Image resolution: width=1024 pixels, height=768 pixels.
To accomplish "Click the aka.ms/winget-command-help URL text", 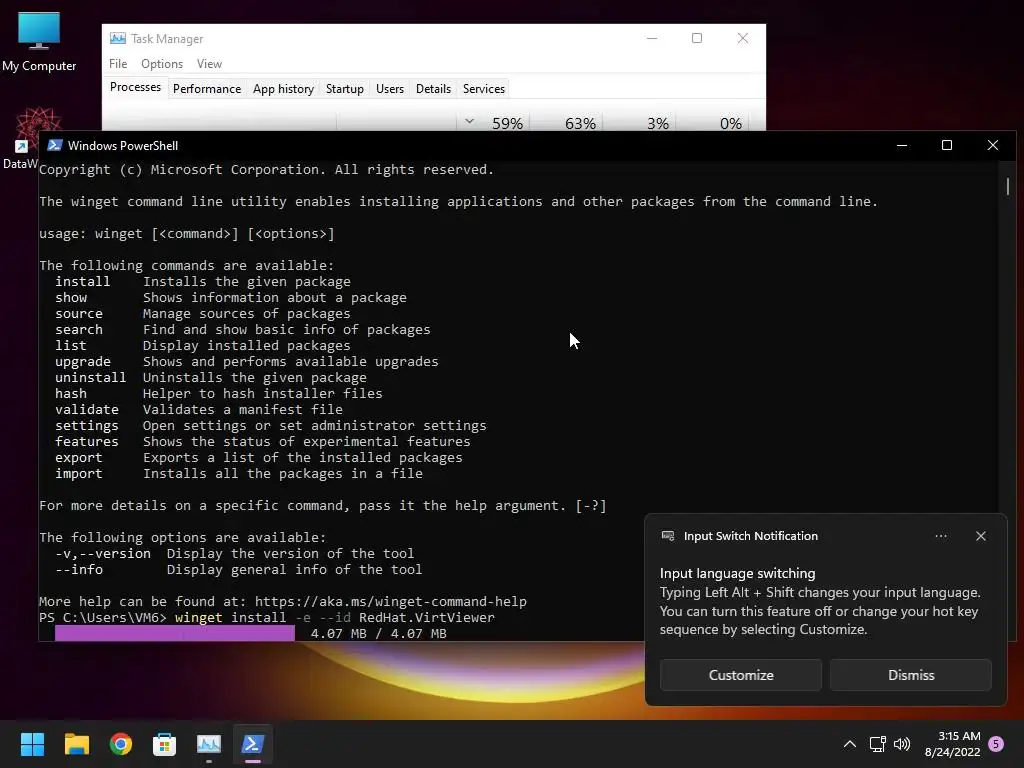I will coord(391,601).
